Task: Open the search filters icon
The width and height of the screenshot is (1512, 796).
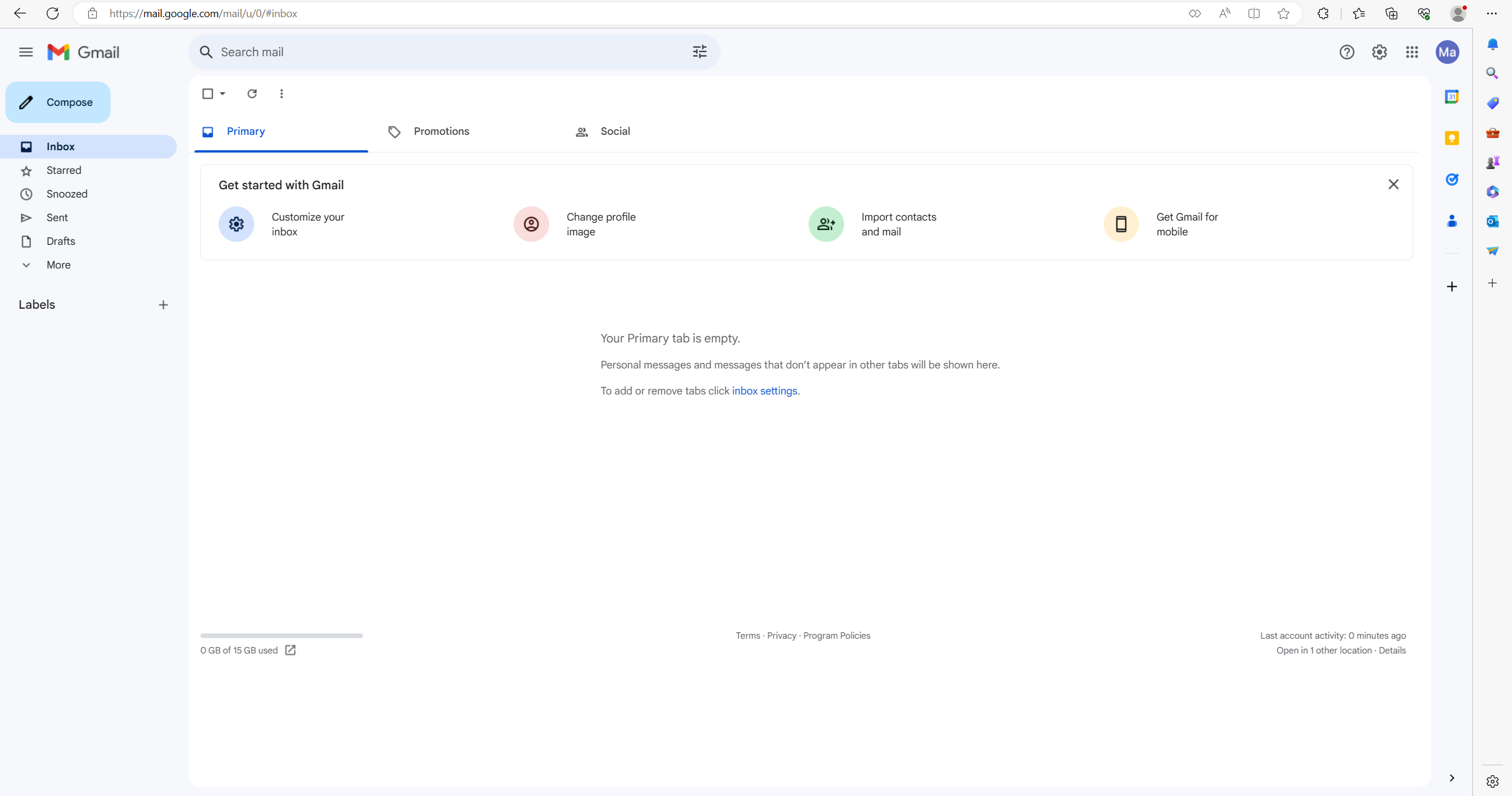Action: coord(700,52)
